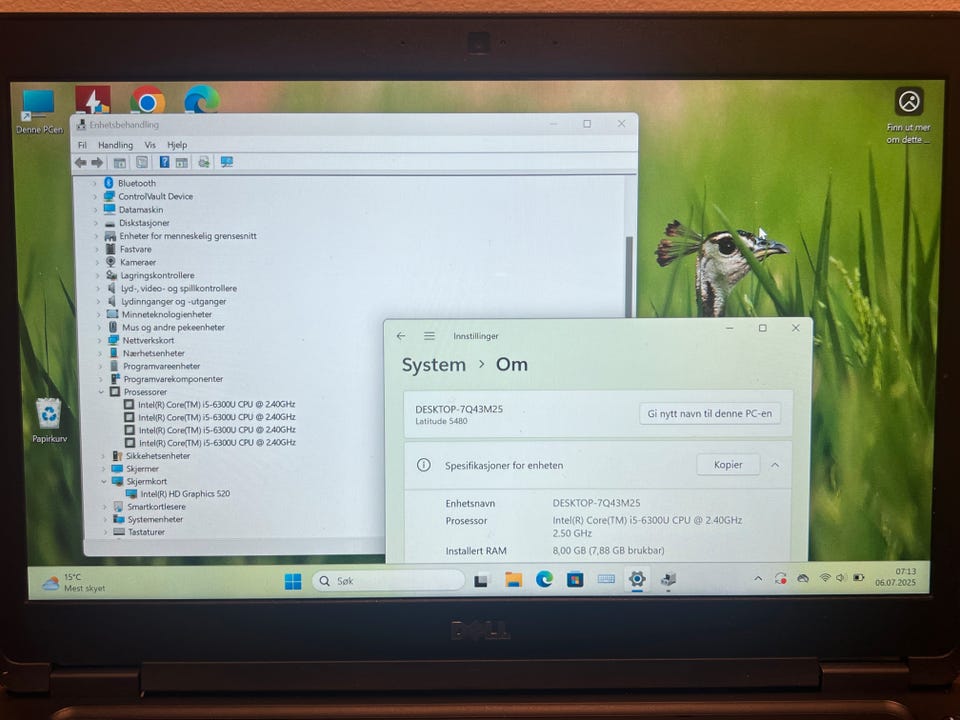The width and height of the screenshot is (960, 720).
Task: Expand the Diskstasjoner node
Action: point(96,223)
